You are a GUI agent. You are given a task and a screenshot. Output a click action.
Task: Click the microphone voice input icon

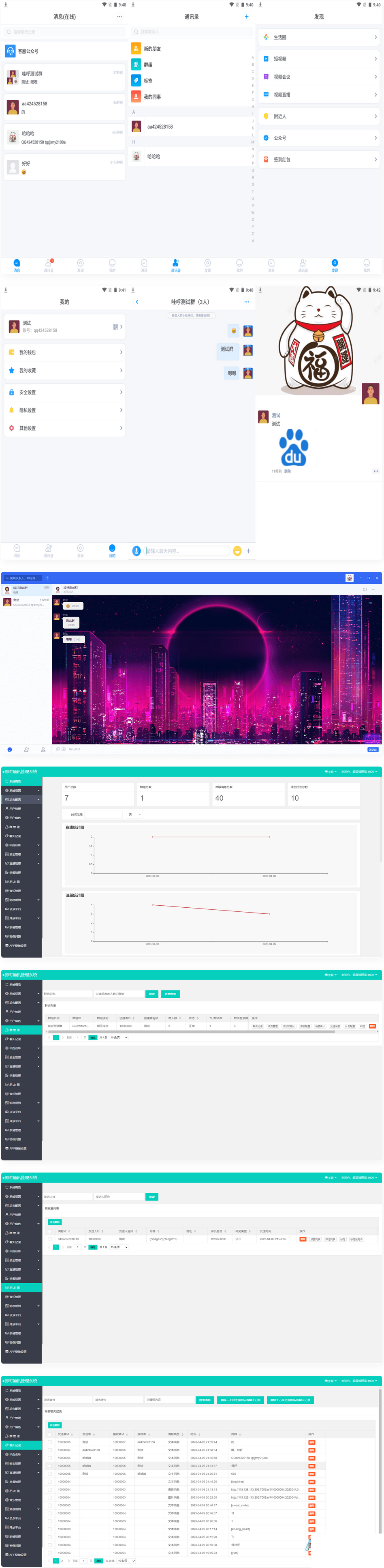click(x=137, y=550)
